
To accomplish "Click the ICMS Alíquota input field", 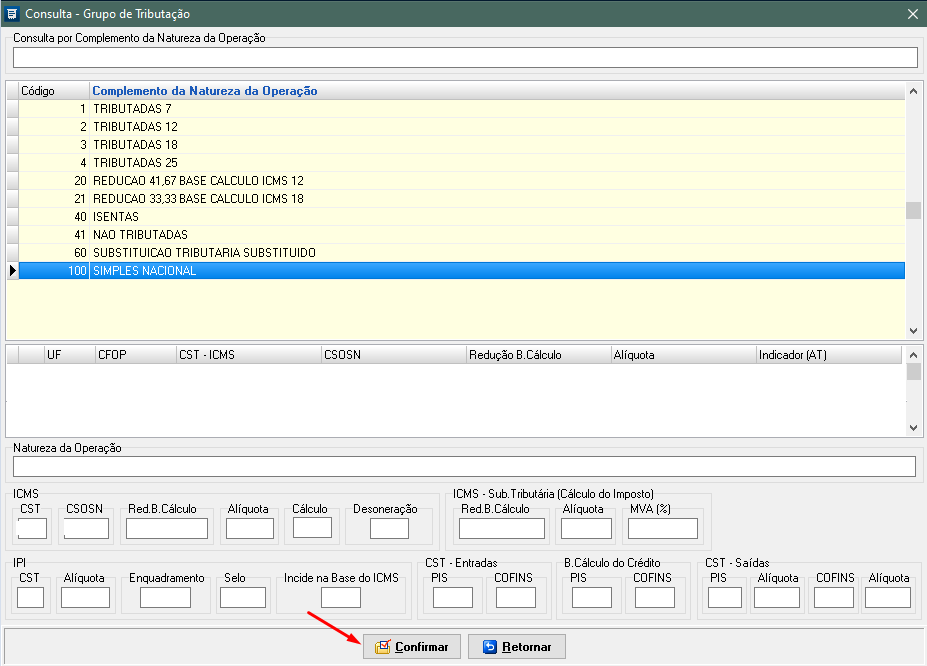I will click(x=249, y=529).
